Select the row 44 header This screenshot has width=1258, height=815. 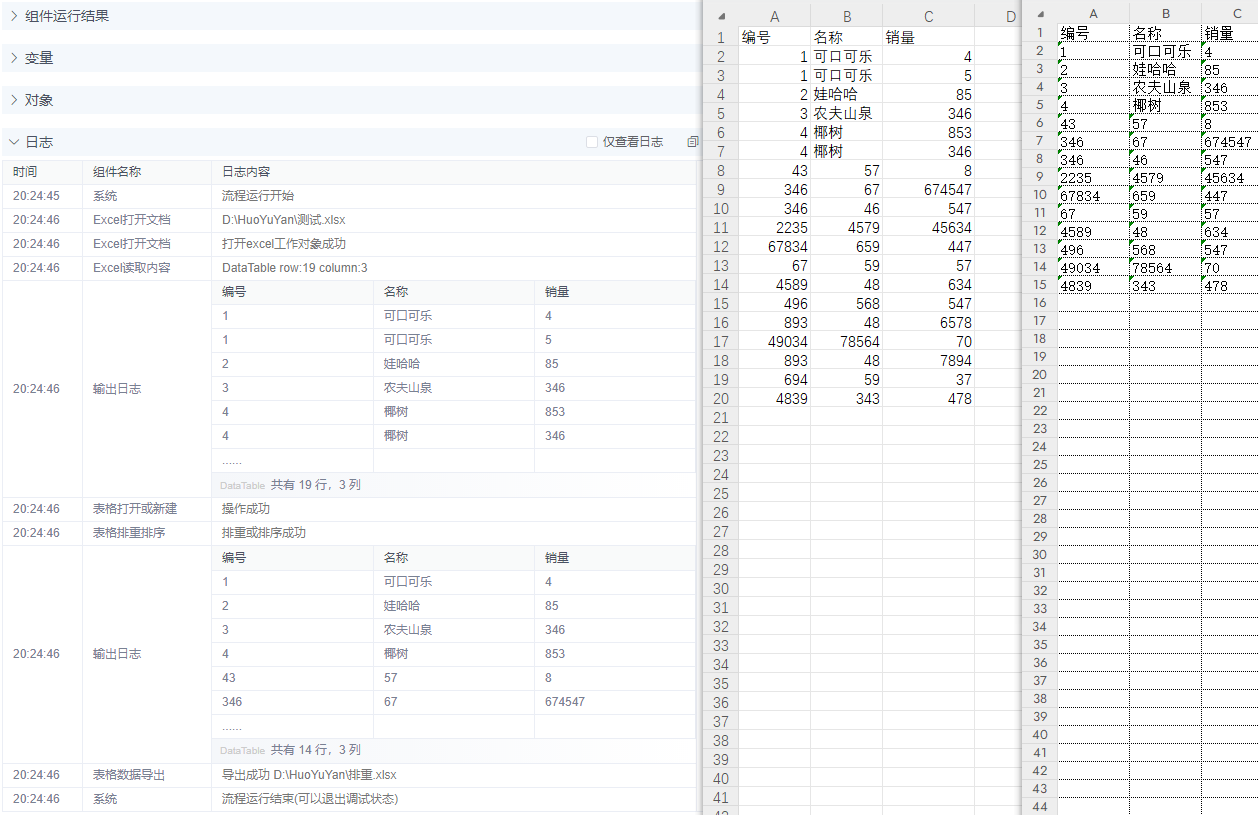click(x=1040, y=806)
